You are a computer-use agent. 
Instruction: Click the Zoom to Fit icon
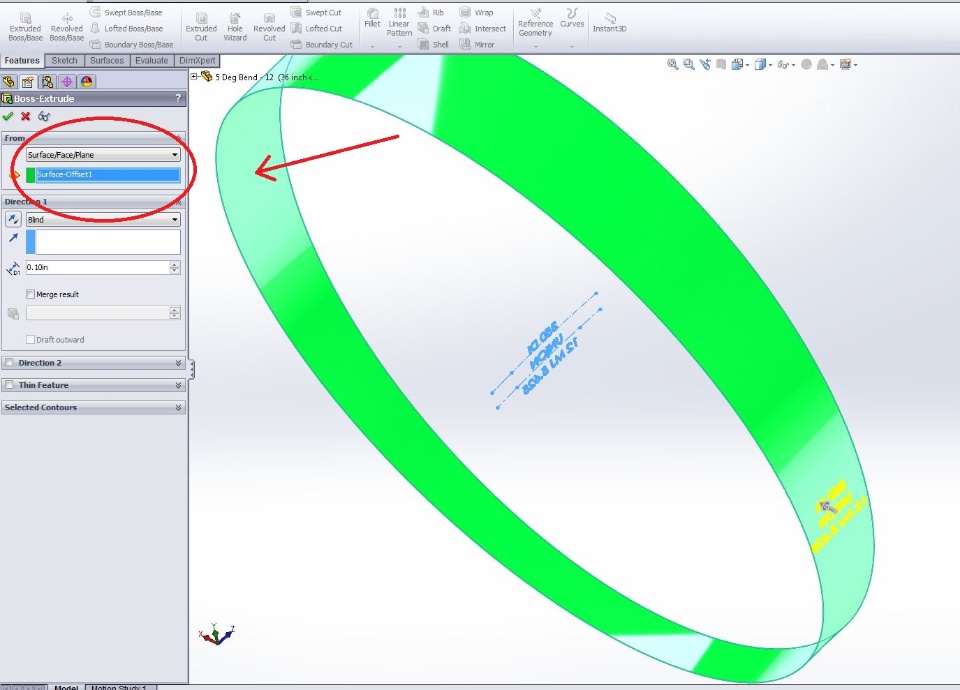coord(672,64)
